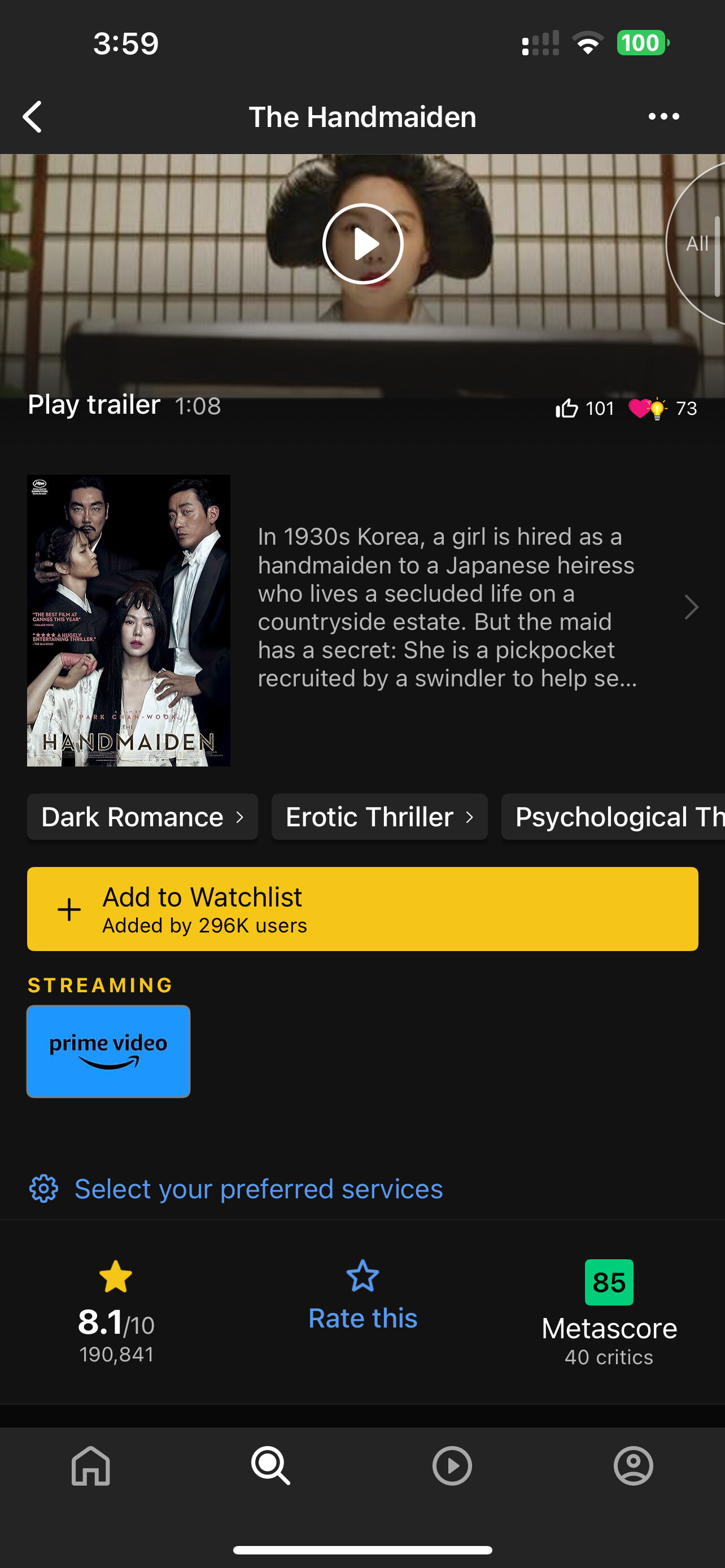Open The Handmaiden poster thumbnail
725x1568 pixels.
[x=128, y=620]
